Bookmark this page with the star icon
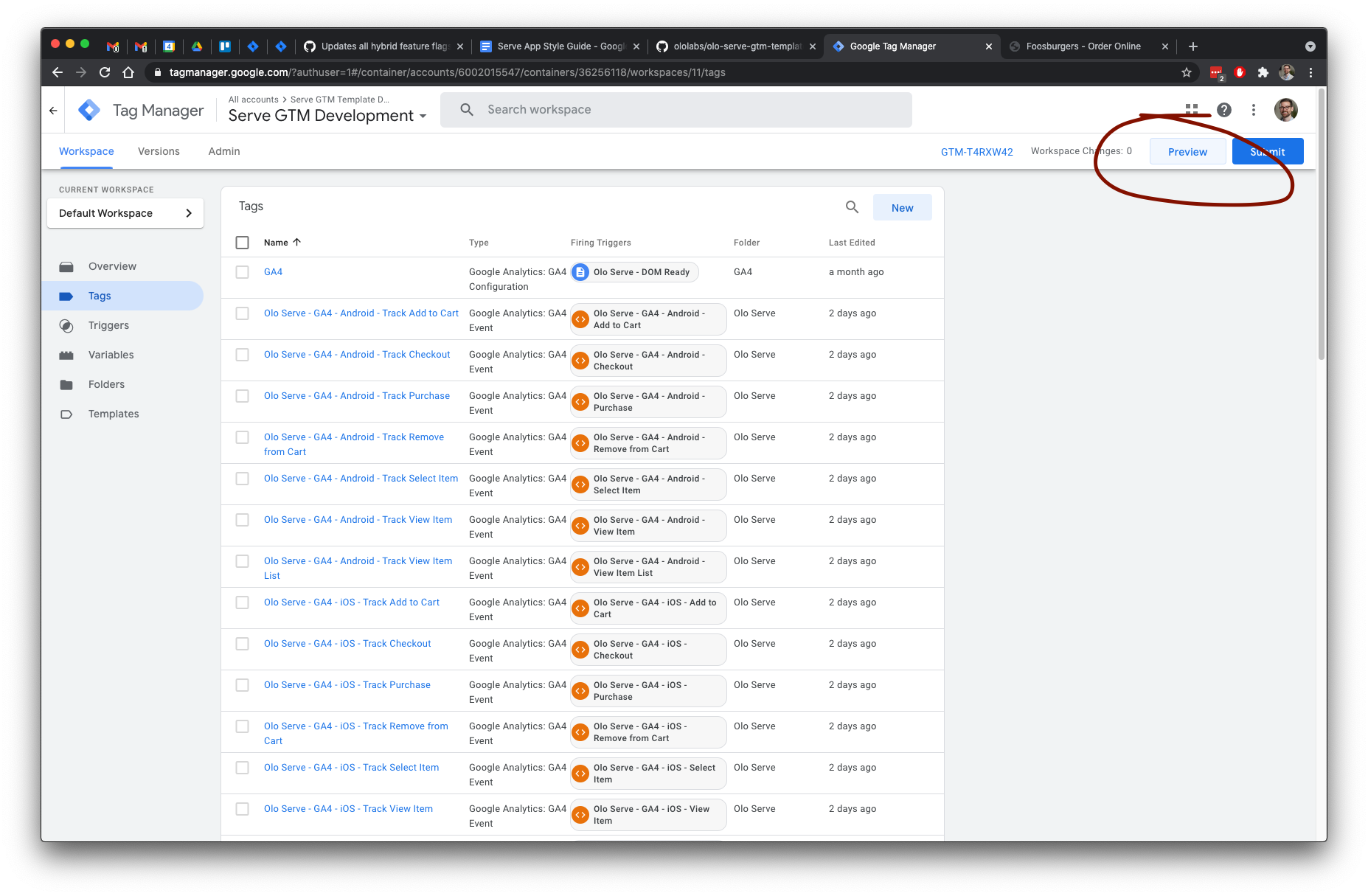 point(1187,72)
